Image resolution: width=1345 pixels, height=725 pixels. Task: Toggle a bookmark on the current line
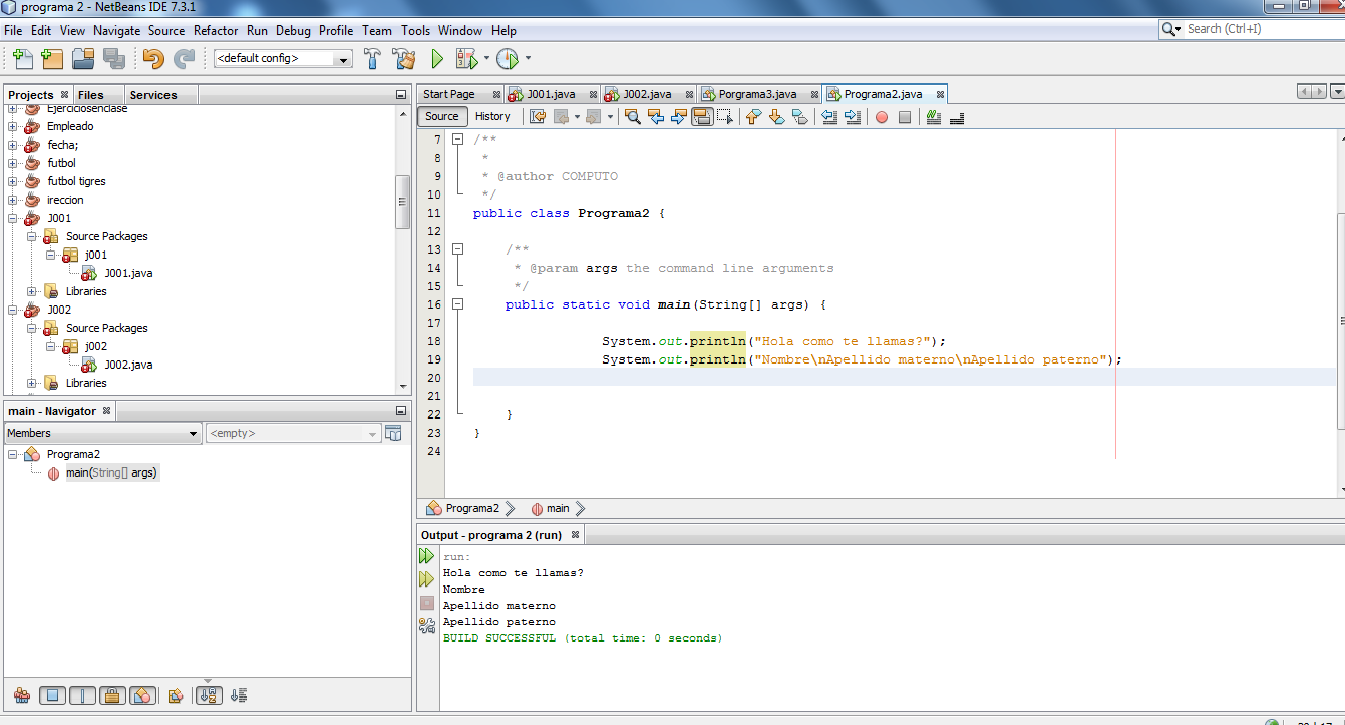pyautogui.click(x=800, y=117)
